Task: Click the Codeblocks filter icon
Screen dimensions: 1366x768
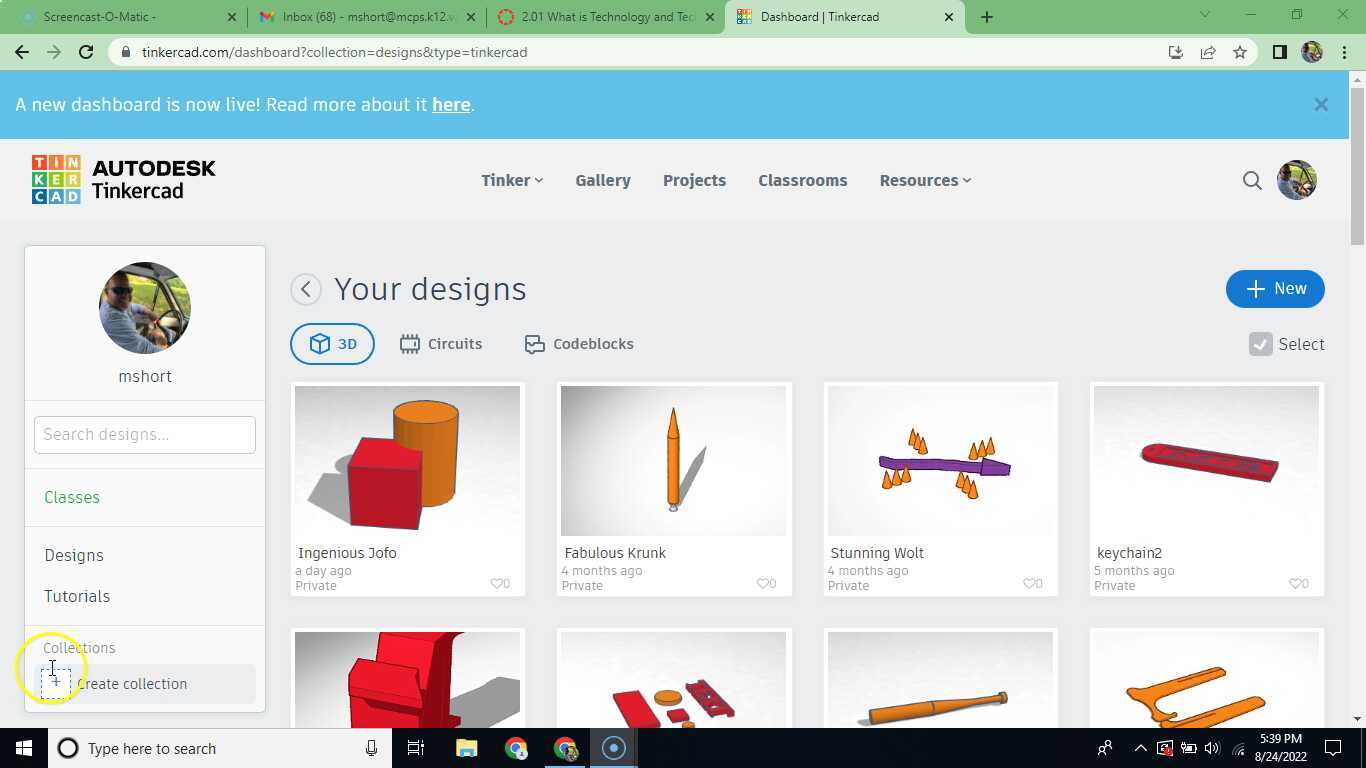Action: coord(535,343)
